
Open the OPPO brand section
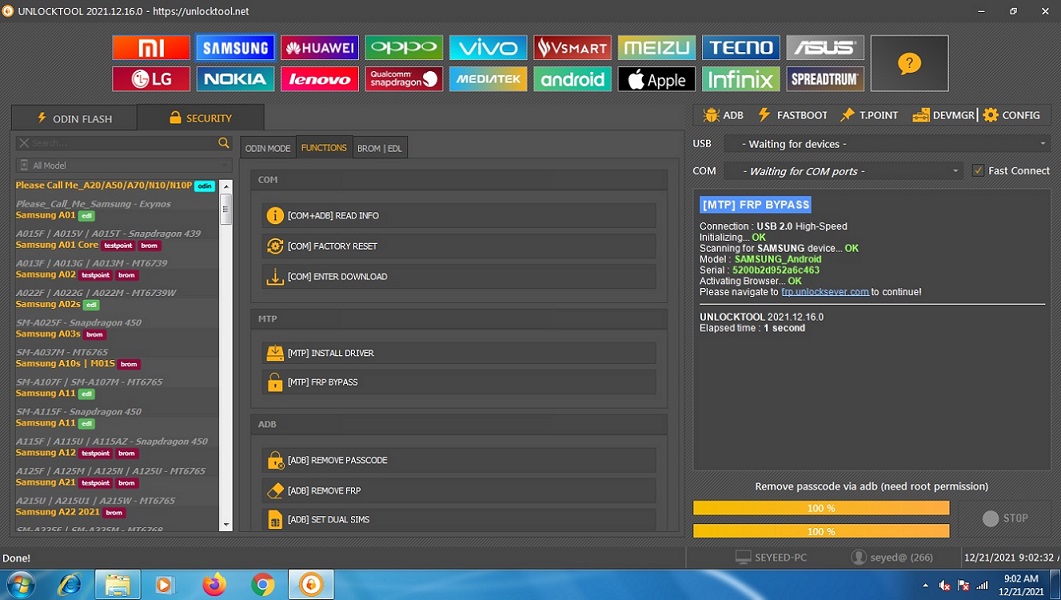click(x=404, y=47)
